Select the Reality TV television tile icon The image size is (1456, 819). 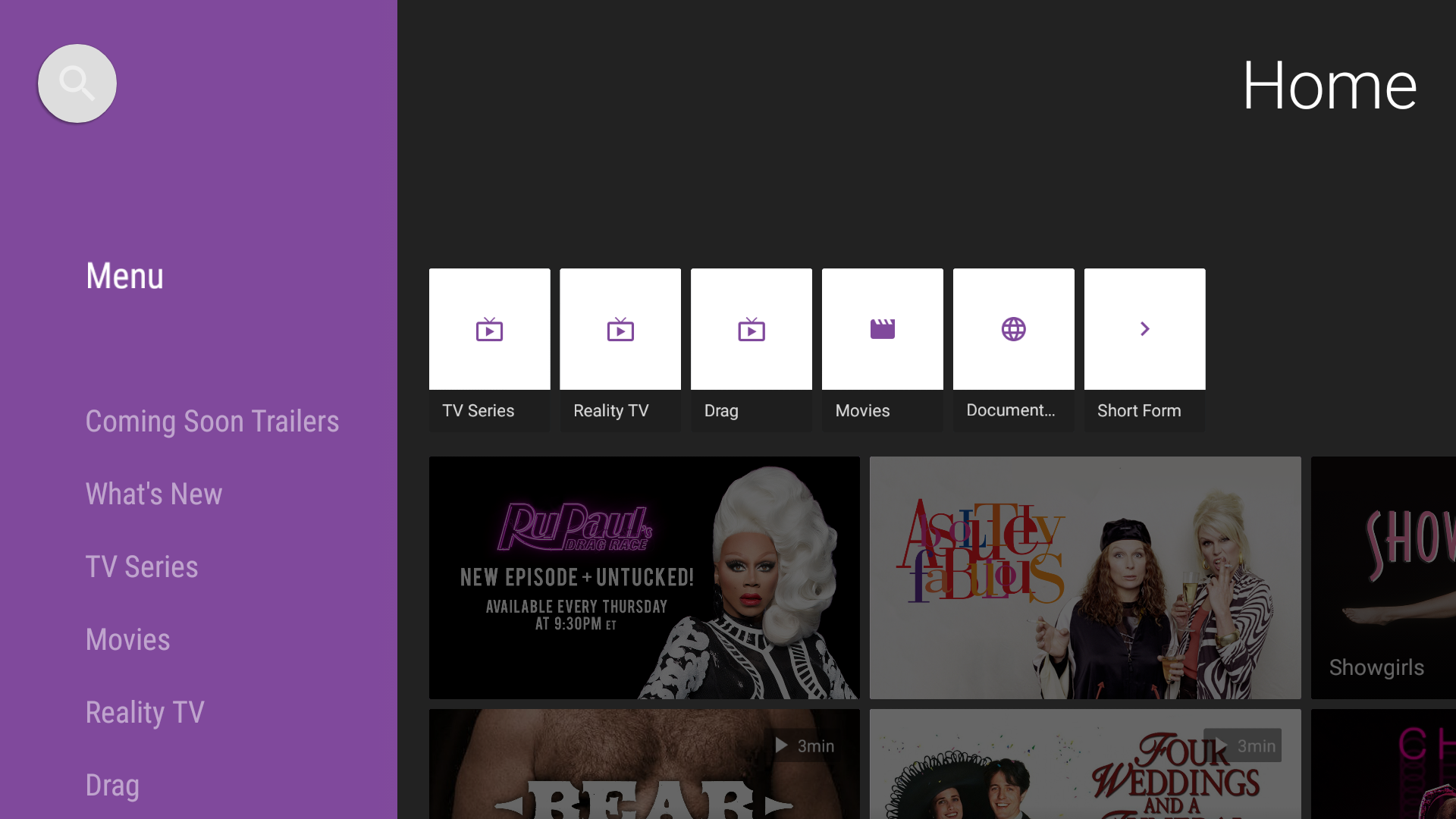[x=620, y=329]
